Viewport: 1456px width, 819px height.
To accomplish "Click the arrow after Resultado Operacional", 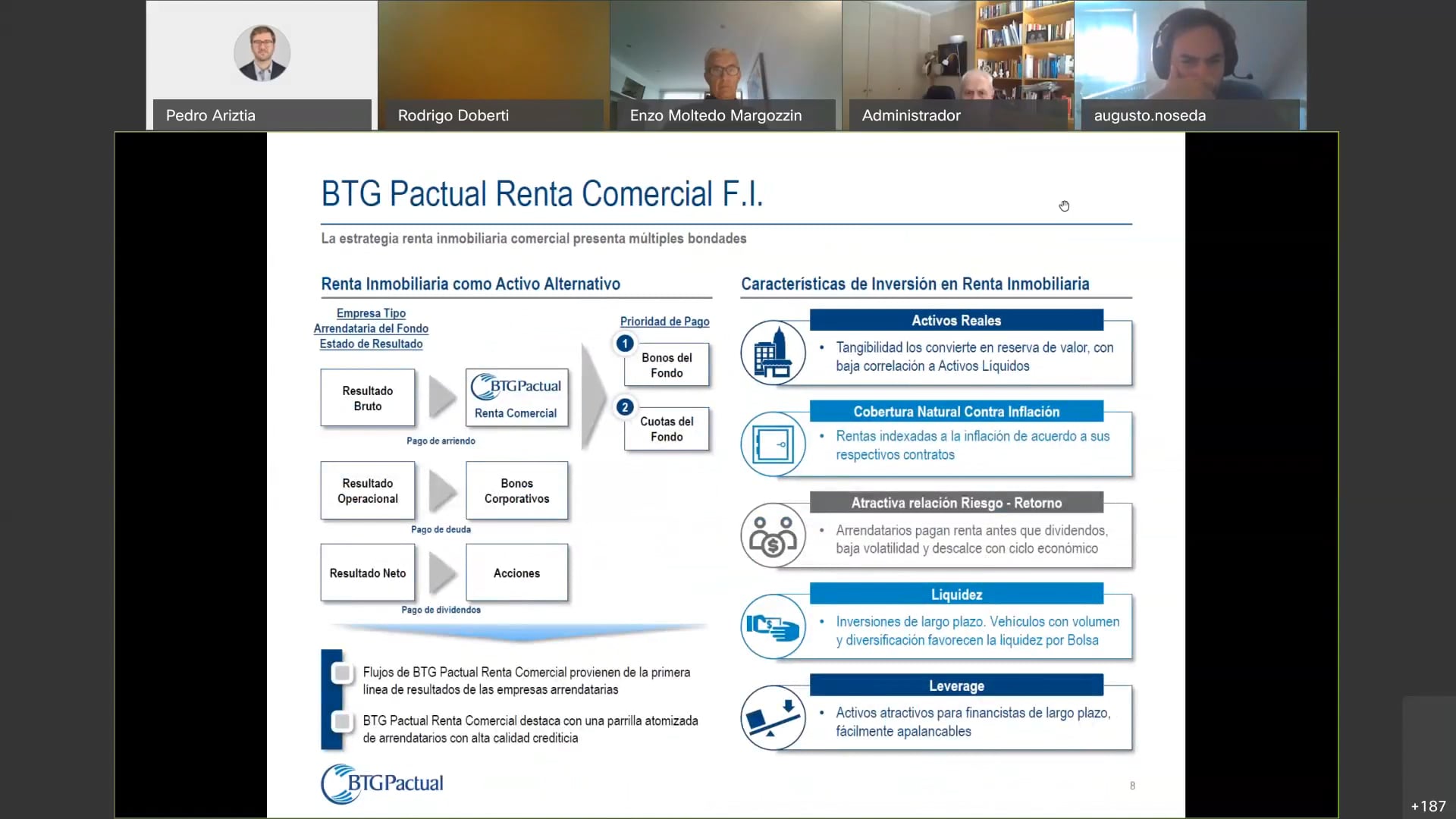I will [442, 491].
